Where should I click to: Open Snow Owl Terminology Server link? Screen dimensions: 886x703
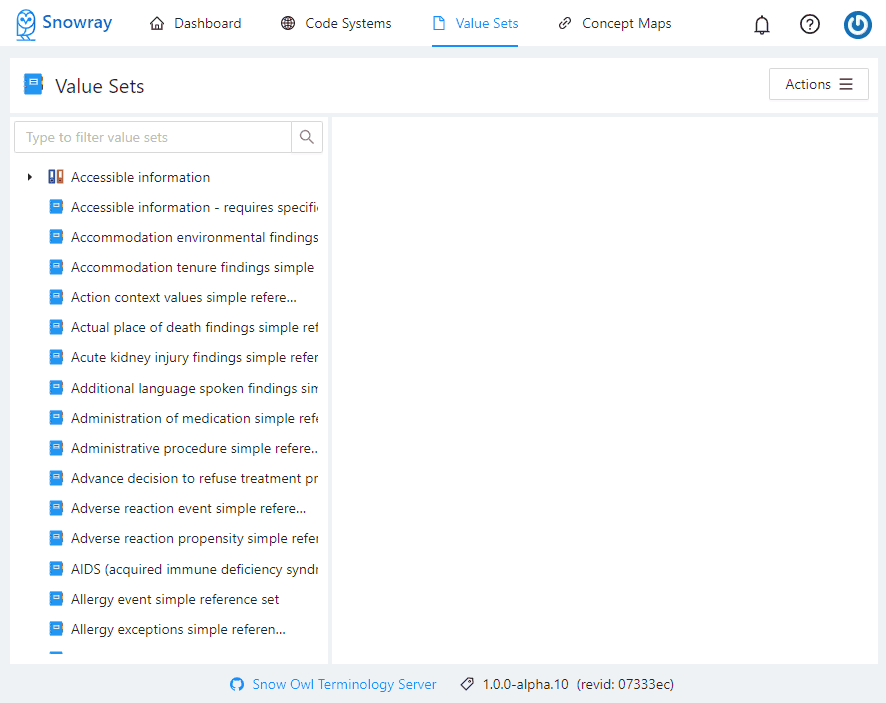tap(344, 685)
